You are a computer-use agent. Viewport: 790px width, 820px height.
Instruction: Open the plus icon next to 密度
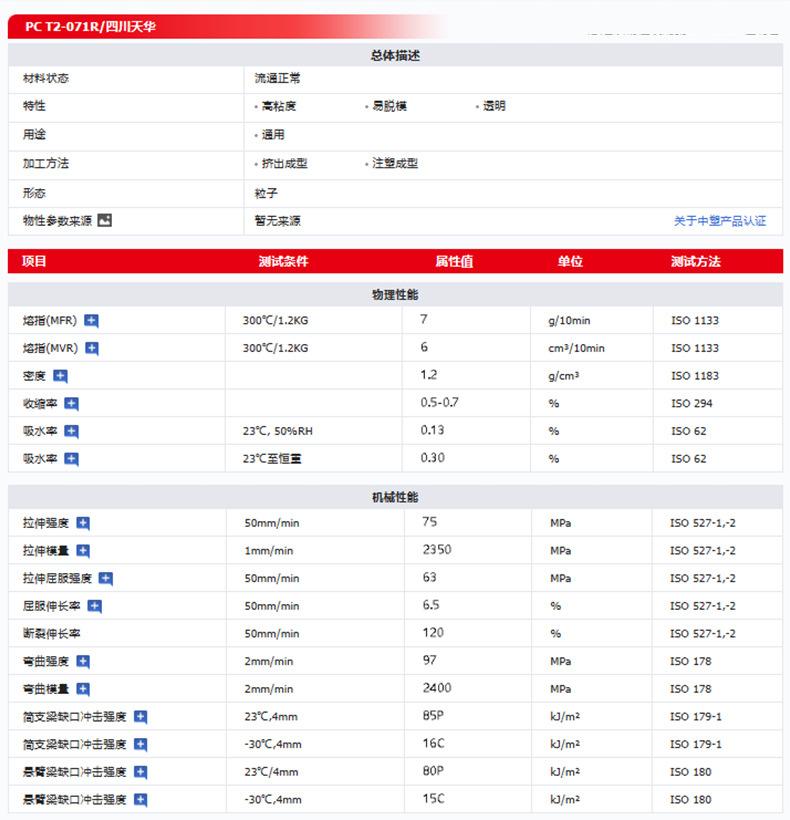tap(60, 377)
